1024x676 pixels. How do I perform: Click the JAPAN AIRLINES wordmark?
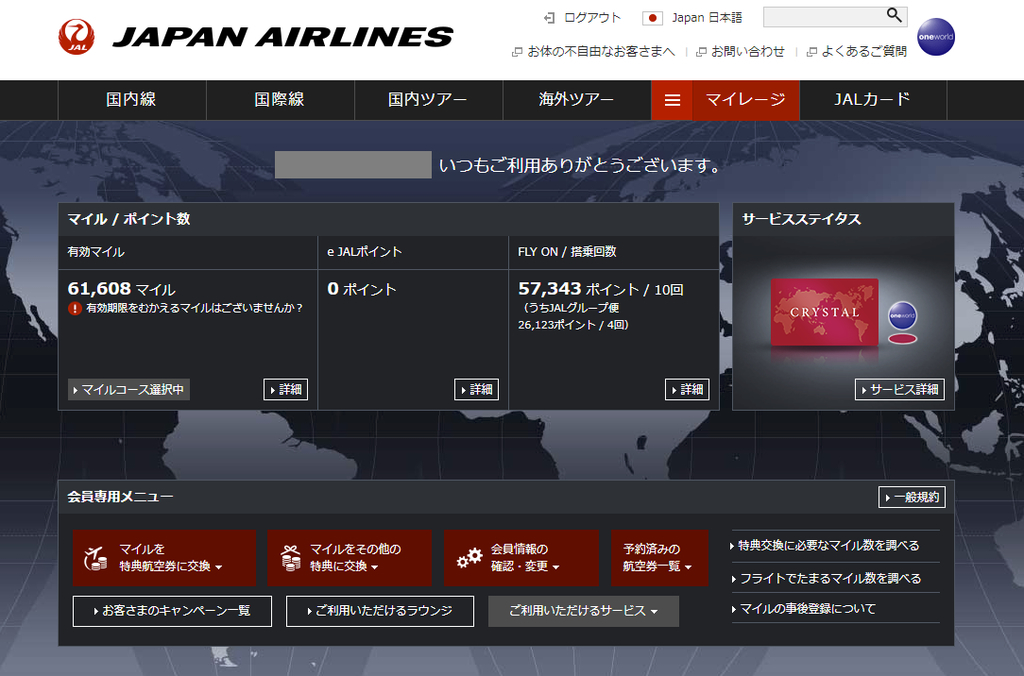tap(283, 37)
